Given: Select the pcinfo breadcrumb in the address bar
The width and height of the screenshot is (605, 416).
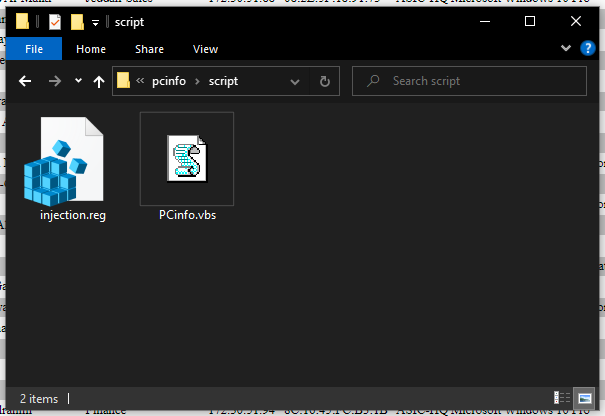Looking at the screenshot, I should point(169,81).
